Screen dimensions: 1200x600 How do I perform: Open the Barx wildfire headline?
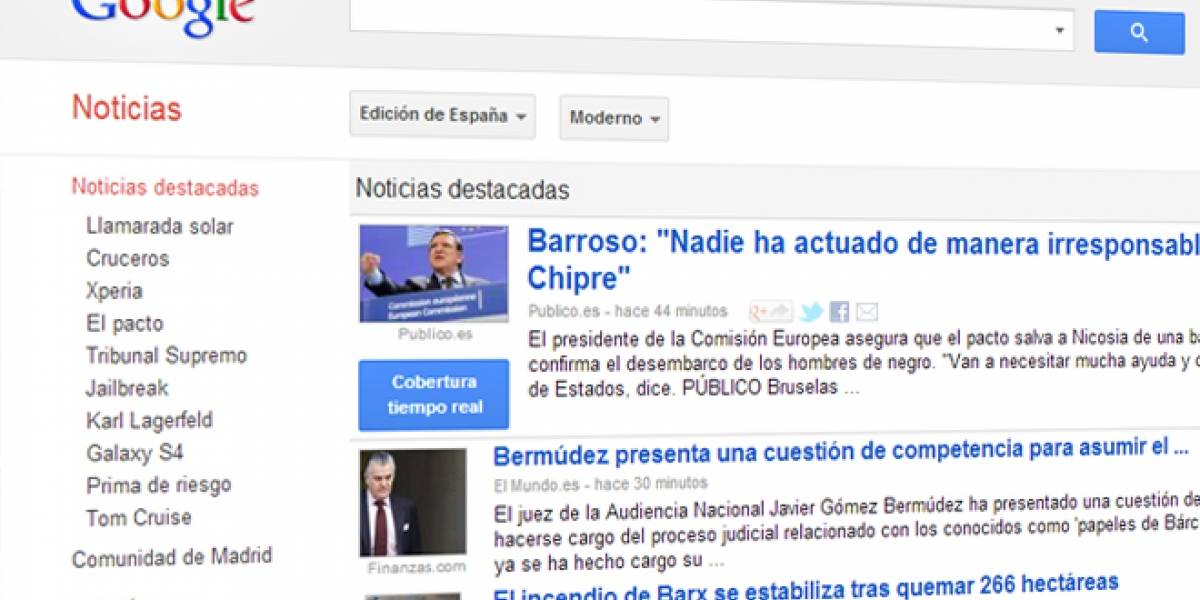click(806, 586)
